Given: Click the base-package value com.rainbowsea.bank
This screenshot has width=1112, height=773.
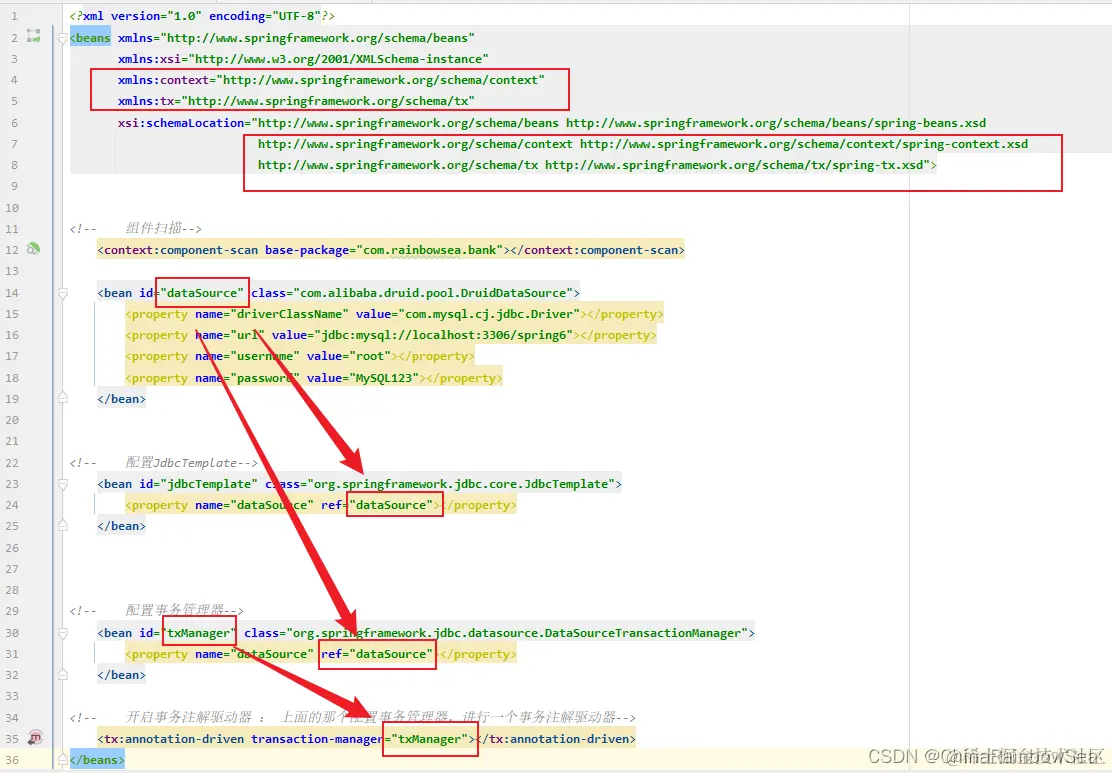Looking at the screenshot, I should pos(429,250).
